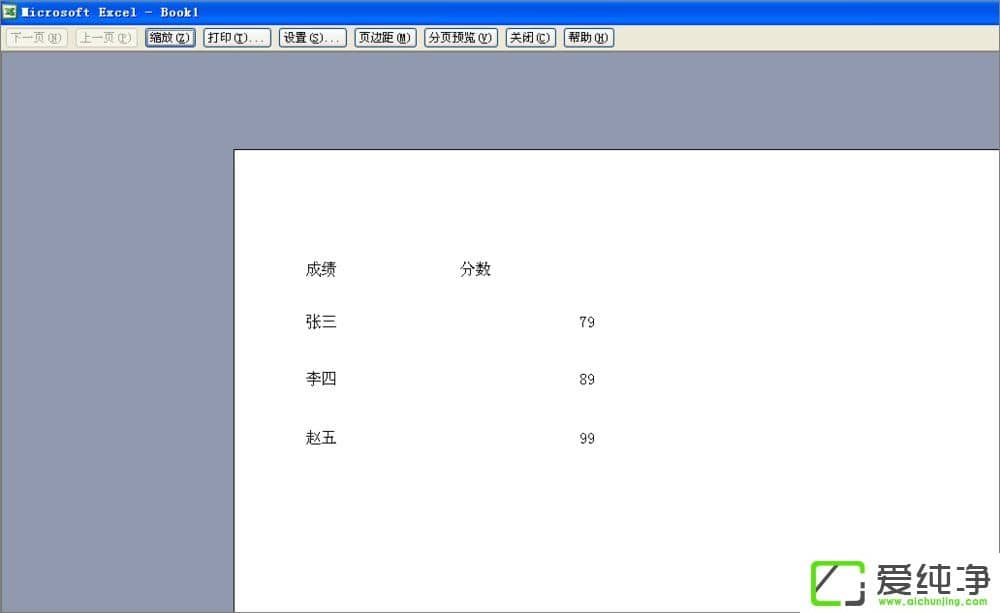Open page setup via 设置(S)
1000x613 pixels.
point(312,38)
